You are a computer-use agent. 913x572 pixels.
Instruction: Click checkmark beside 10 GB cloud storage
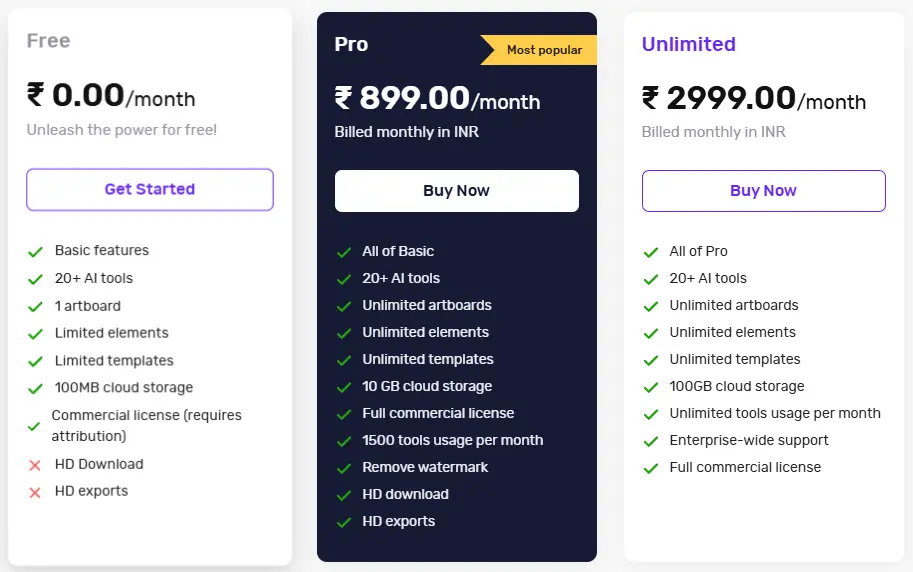(x=343, y=387)
